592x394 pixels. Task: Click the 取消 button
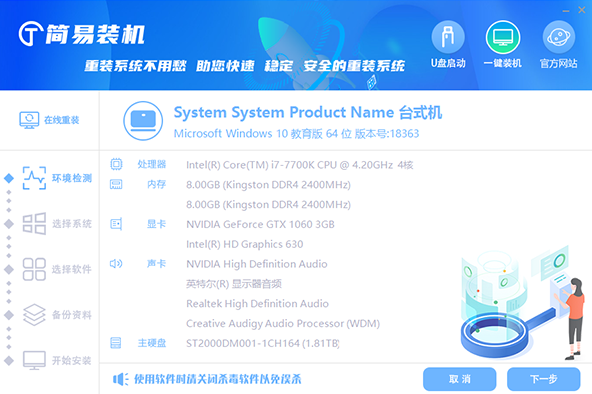459,379
